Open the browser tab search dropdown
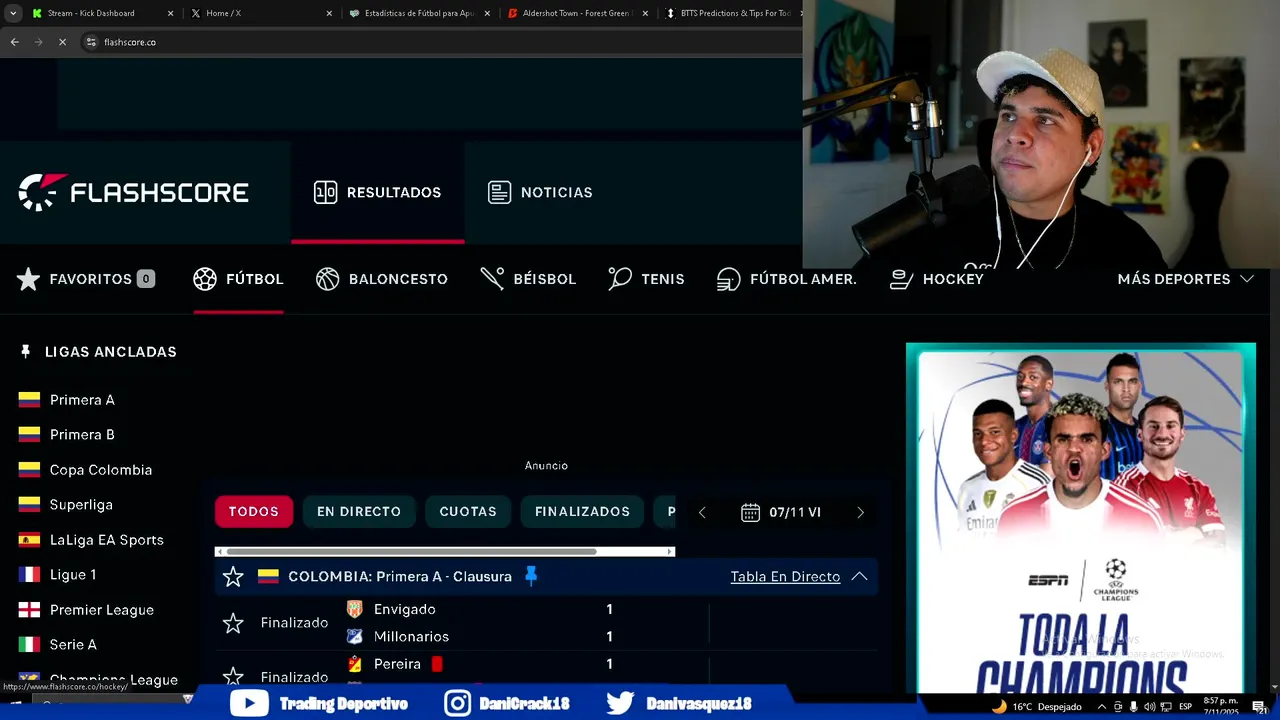 click(x=12, y=13)
